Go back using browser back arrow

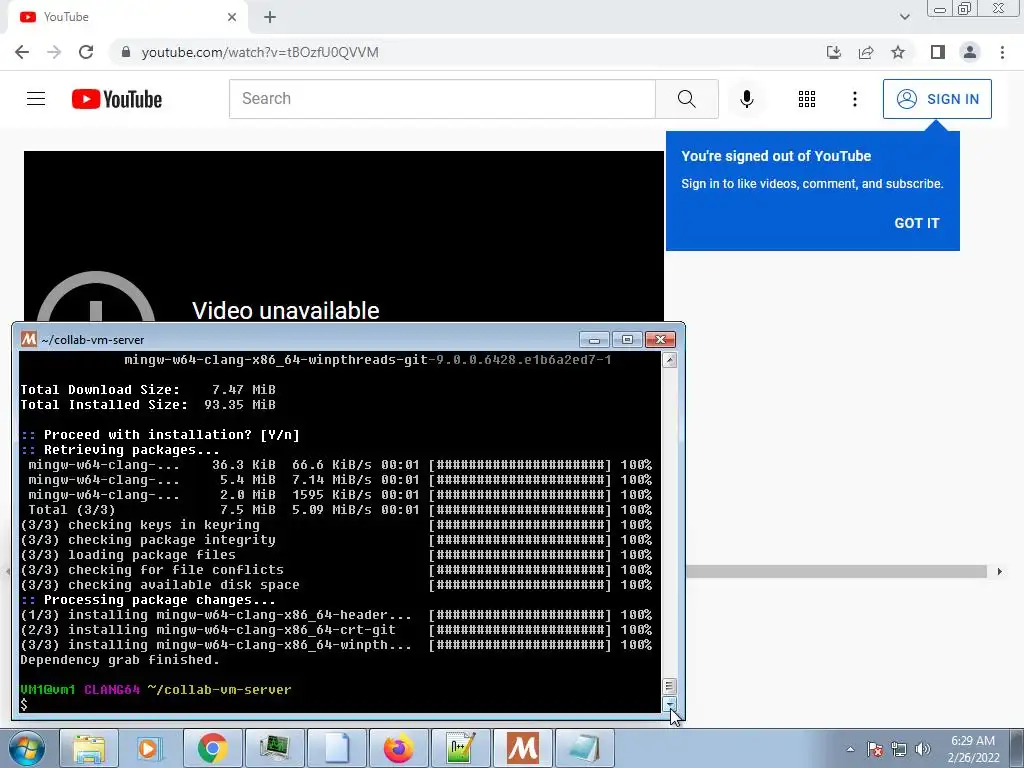[22, 52]
